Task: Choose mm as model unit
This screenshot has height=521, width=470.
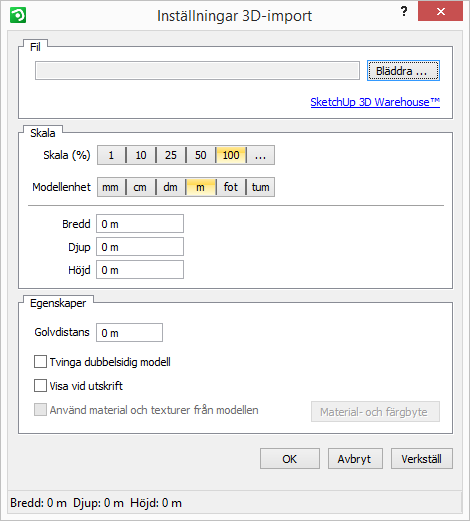Action: (x=110, y=187)
